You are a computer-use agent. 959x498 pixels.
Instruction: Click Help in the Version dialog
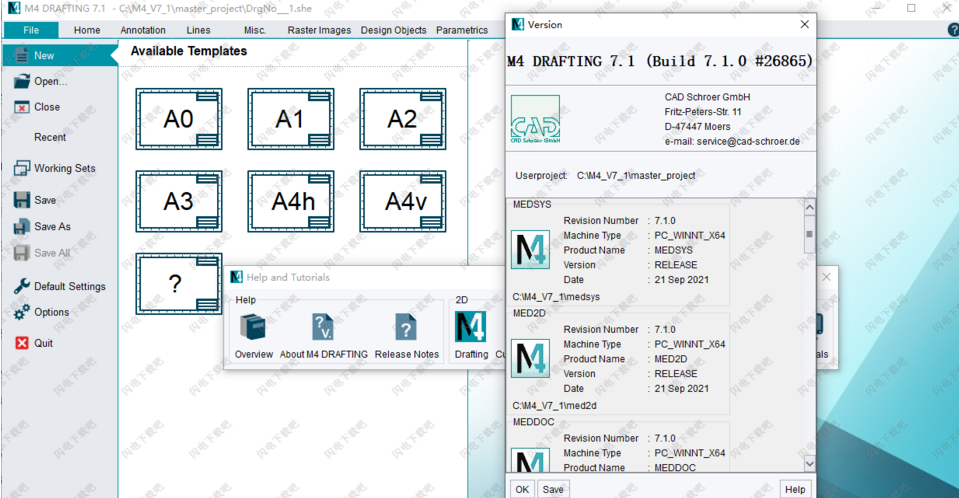795,489
